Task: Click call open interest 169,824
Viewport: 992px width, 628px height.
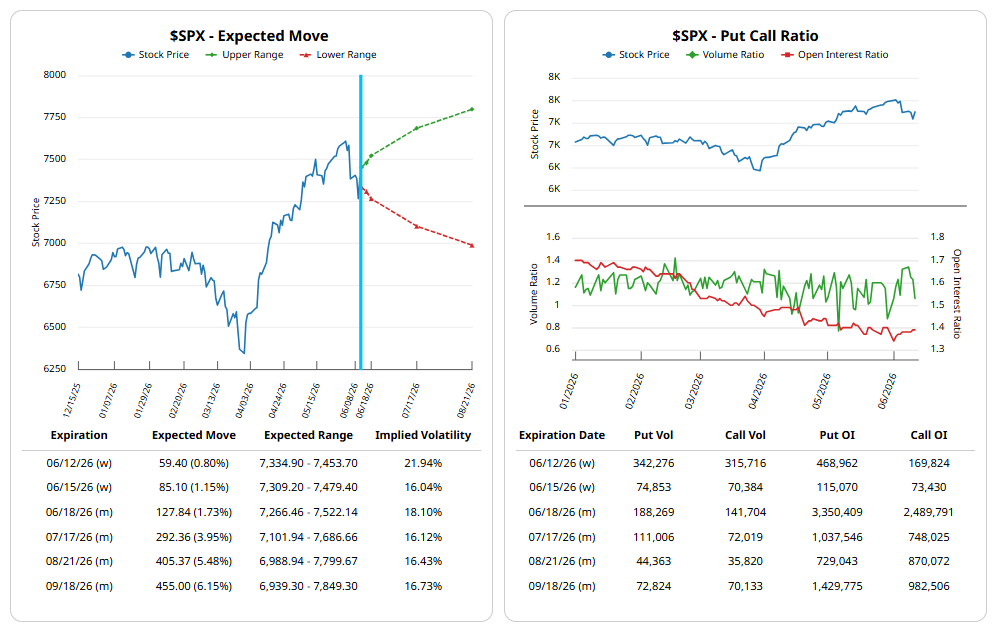Action: coord(929,464)
